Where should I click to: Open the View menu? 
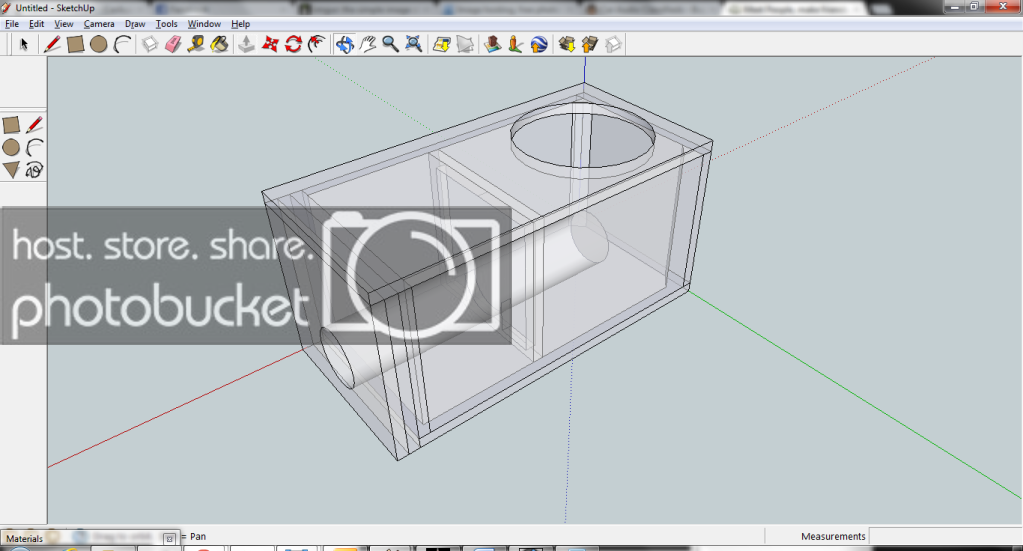63,23
